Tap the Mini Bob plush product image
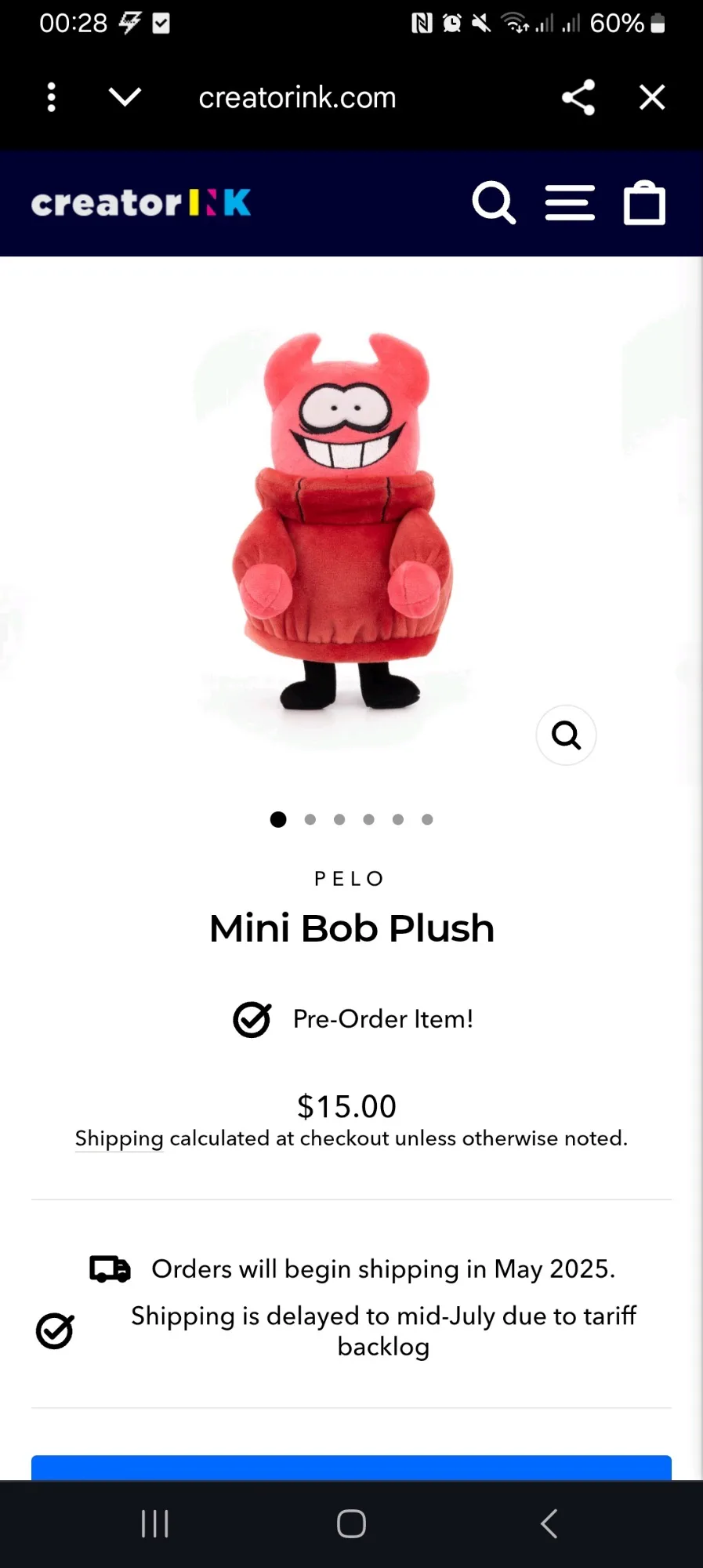 (342, 521)
